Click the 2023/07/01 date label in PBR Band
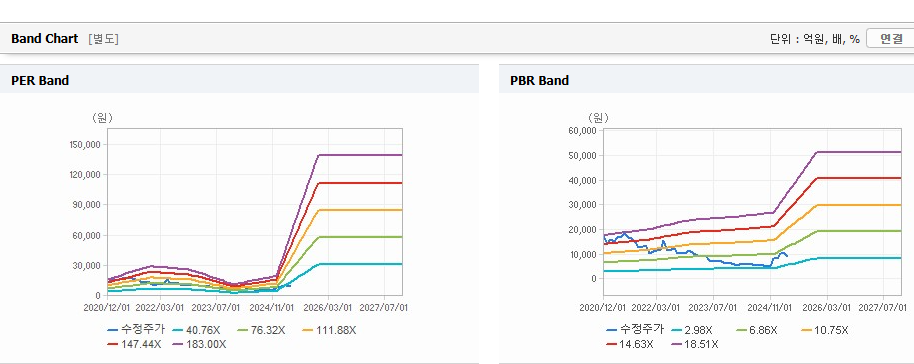Screen dimensions: 914x364 (713, 307)
